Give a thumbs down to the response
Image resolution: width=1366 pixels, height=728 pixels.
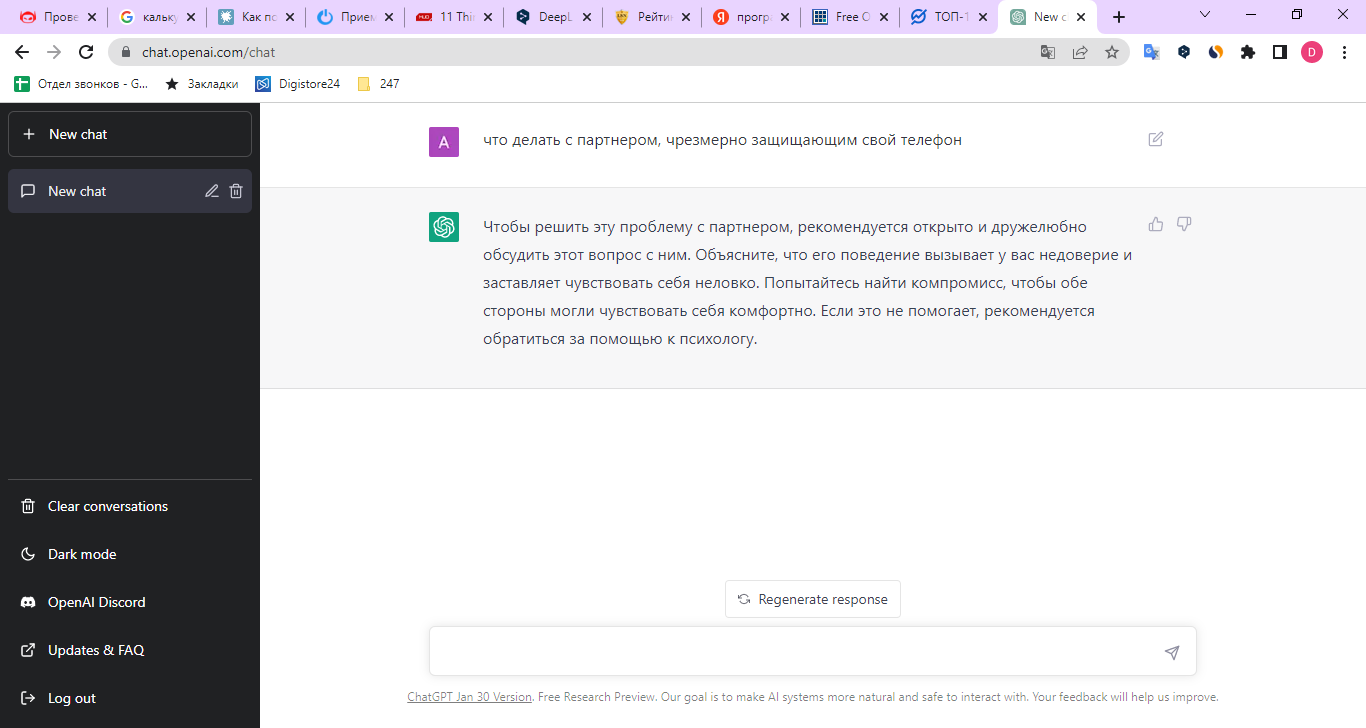click(1183, 224)
